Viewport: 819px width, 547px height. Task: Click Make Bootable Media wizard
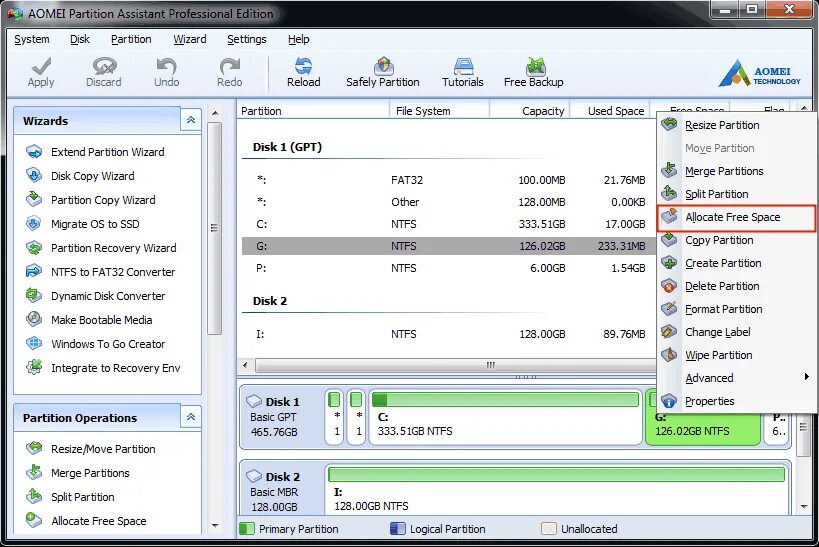click(x=101, y=320)
